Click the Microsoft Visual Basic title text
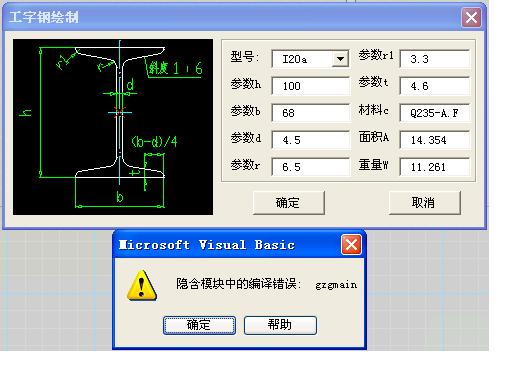The width and height of the screenshot is (512, 384). click(207, 245)
